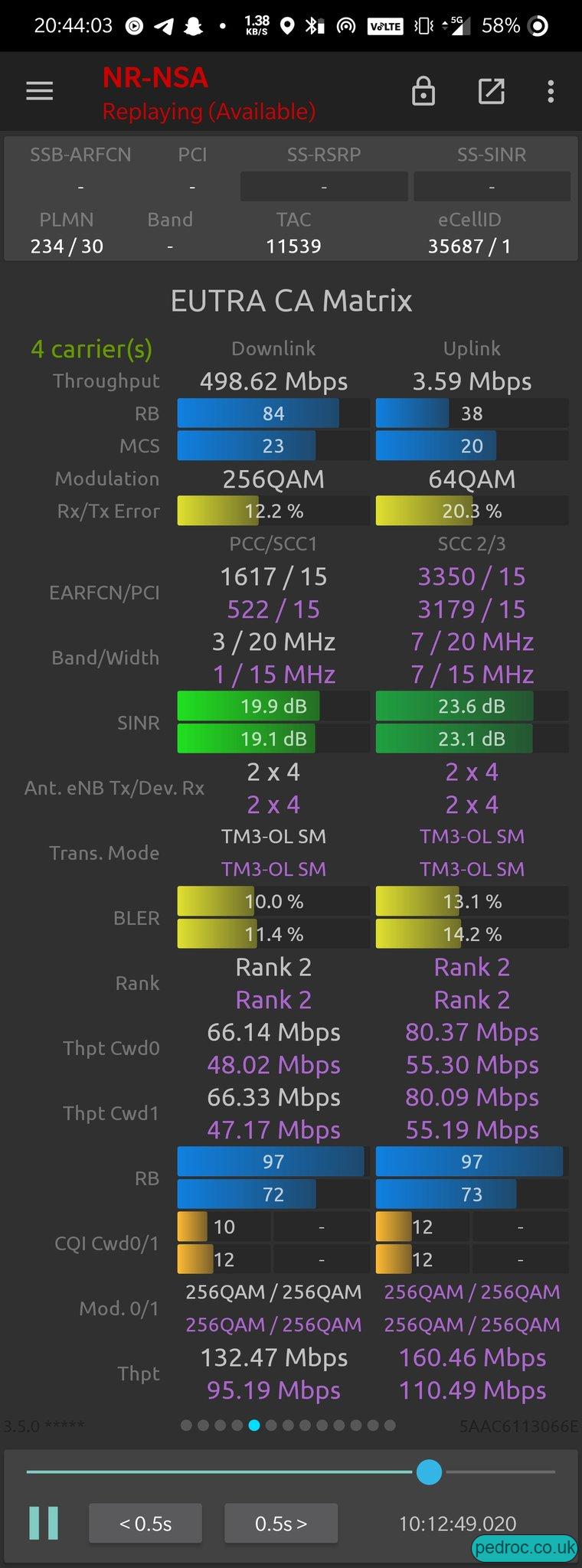Tap the highlighted active page dot

click(x=254, y=1426)
